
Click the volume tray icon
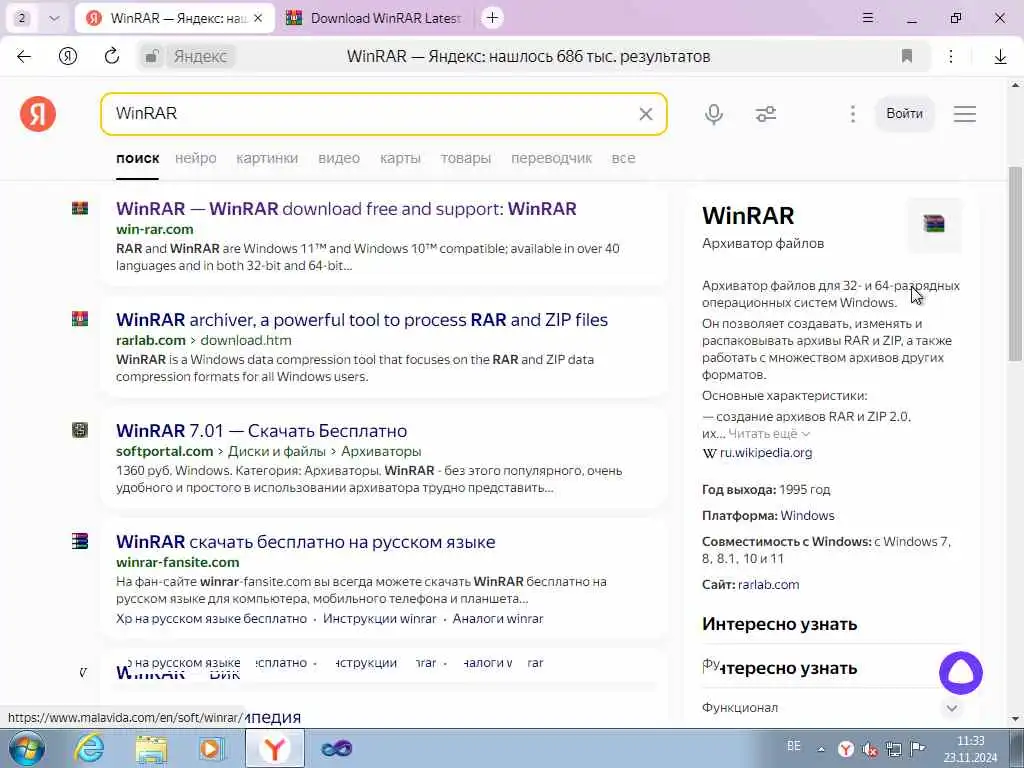870,750
